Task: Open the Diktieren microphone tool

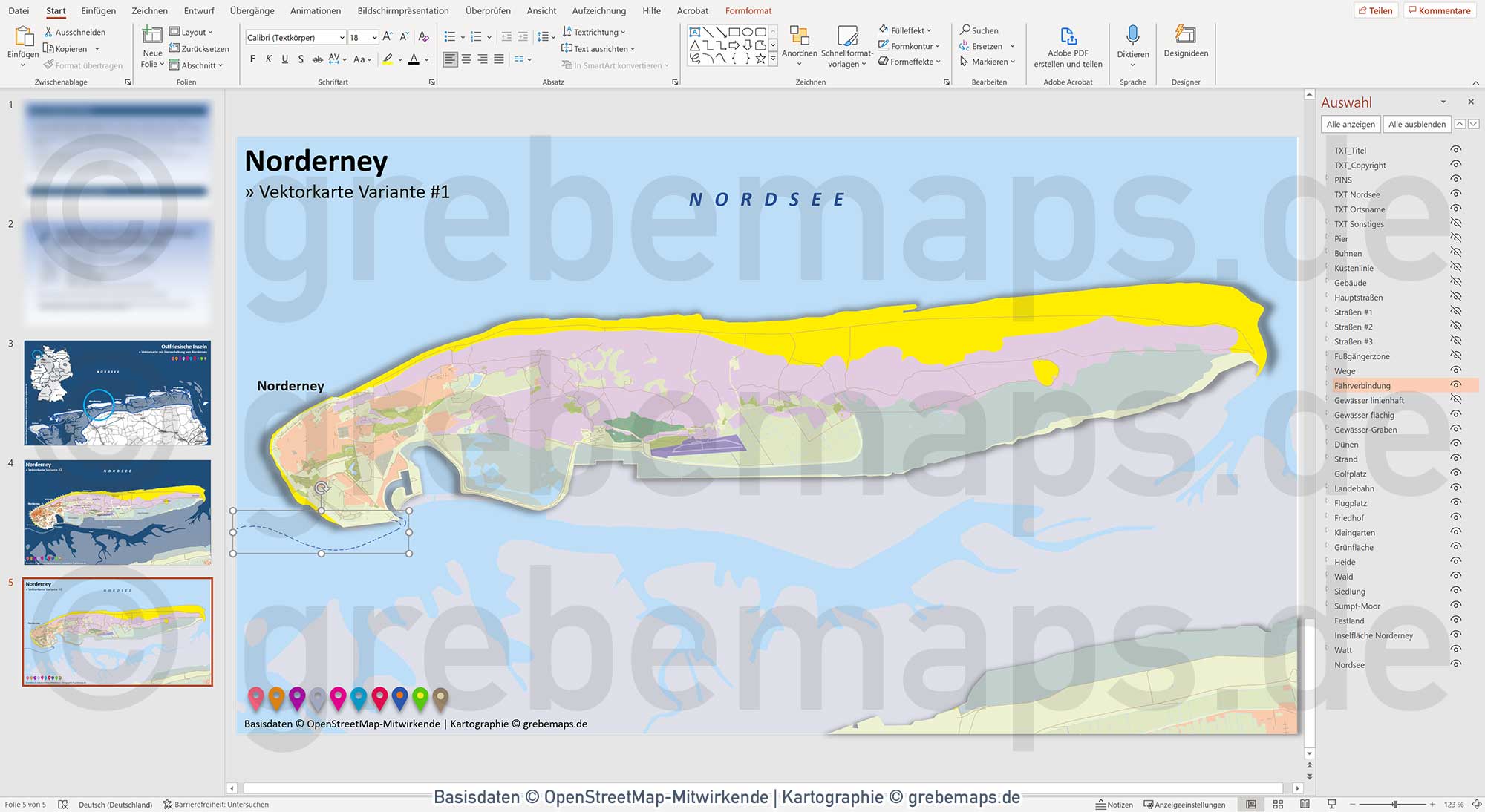Action: (1133, 45)
